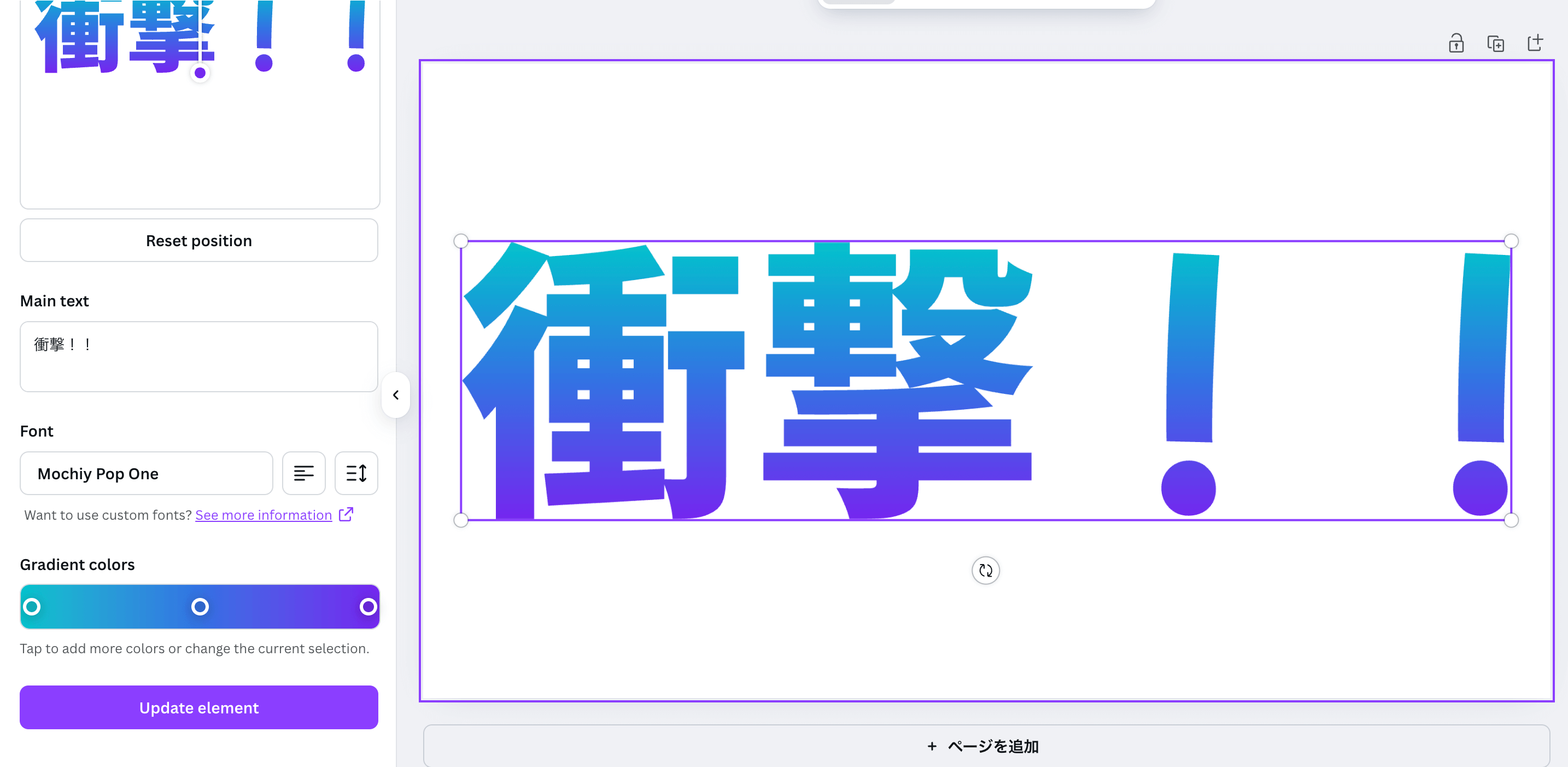The height and width of the screenshot is (767, 1568).
Task: Click the lock page icon
Action: pyautogui.click(x=1455, y=43)
